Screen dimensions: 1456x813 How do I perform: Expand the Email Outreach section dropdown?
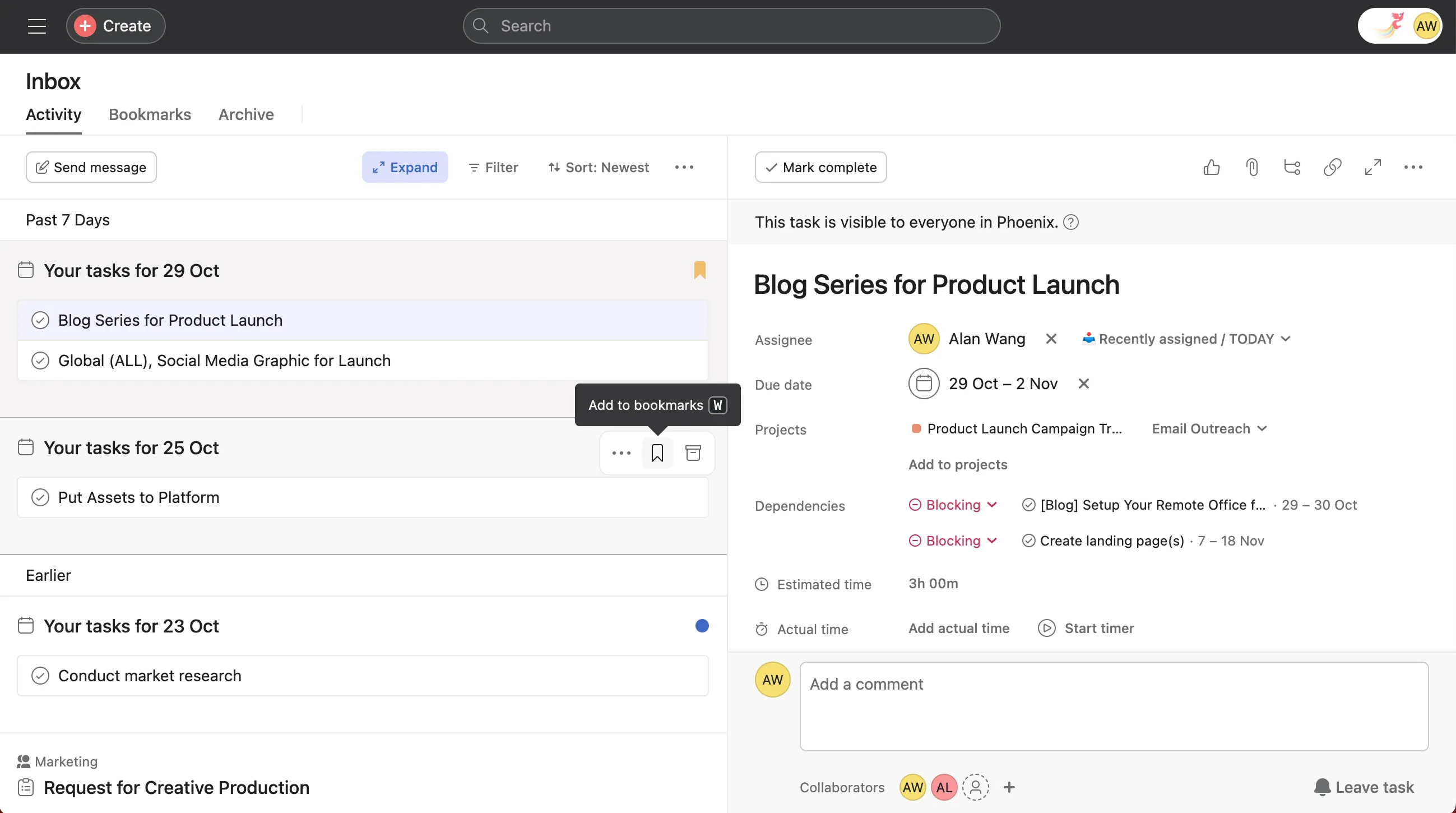[1209, 429]
